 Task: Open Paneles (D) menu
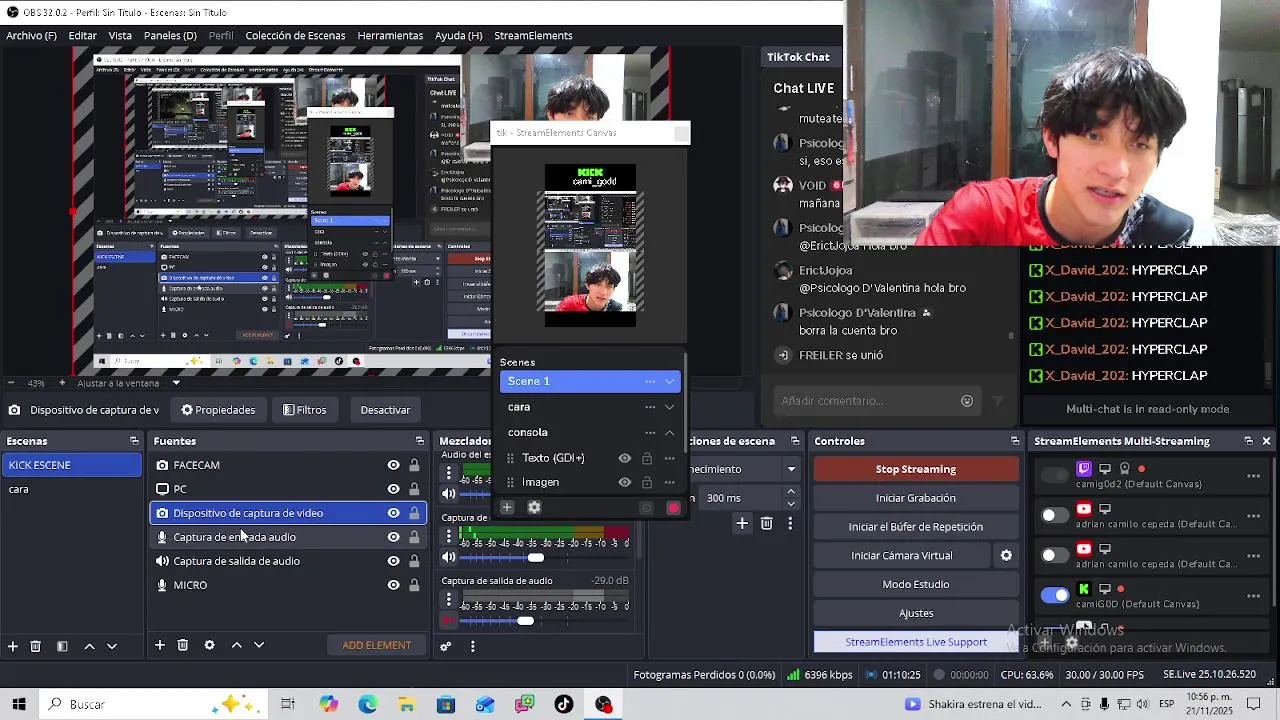pos(170,35)
